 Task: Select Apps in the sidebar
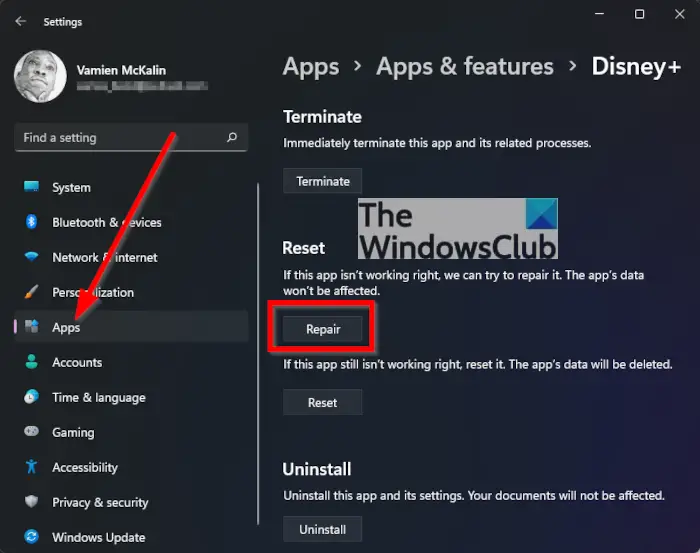click(x=131, y=327)
